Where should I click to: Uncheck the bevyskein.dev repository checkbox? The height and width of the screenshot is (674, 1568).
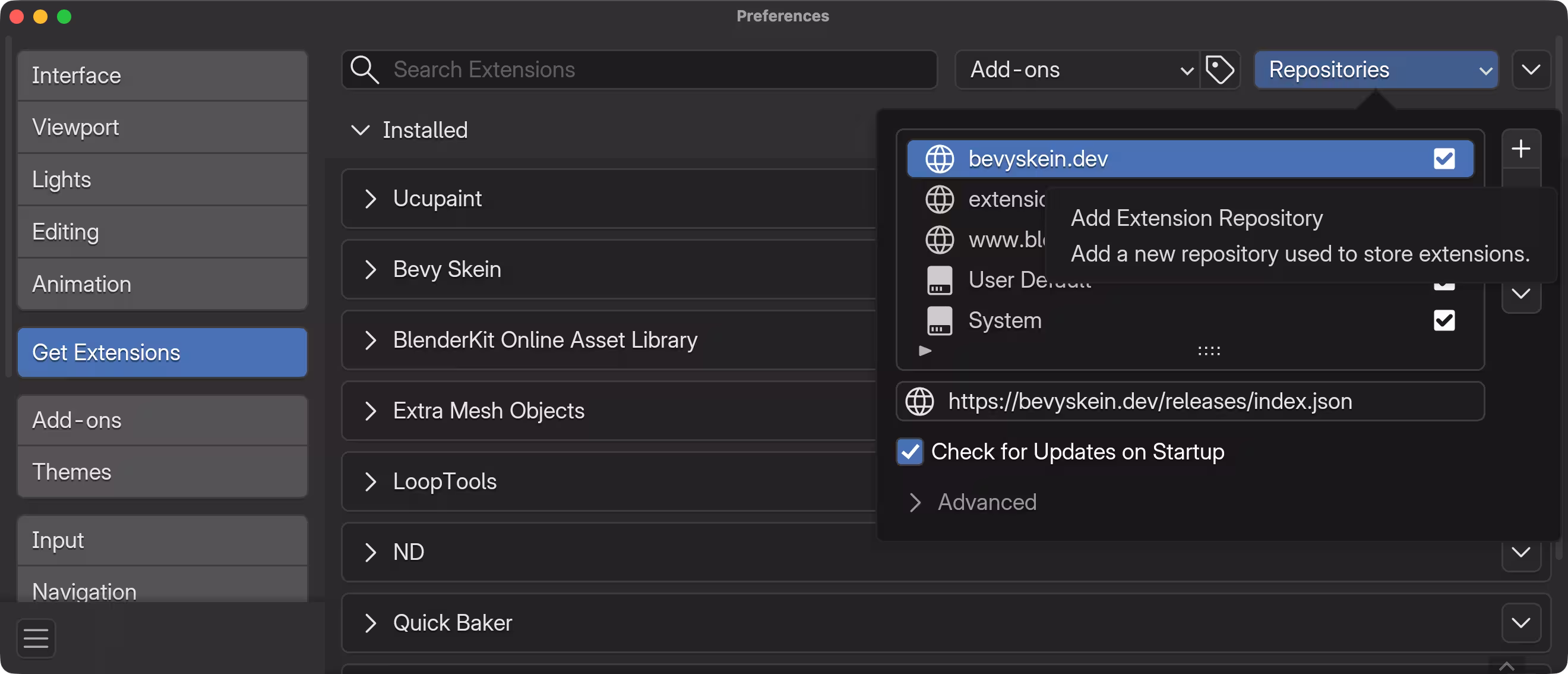pyautogui.click(x=1444, y=158)
